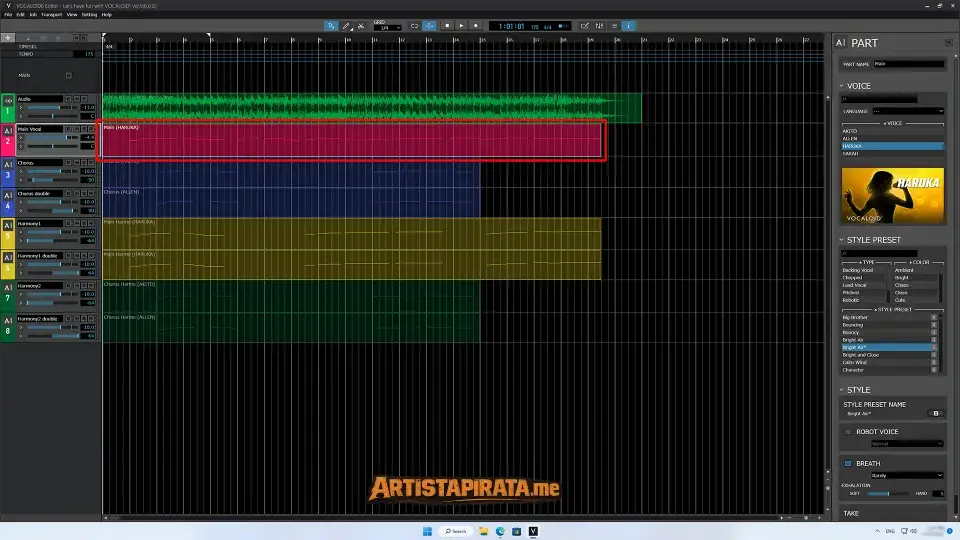960x540 pixels.
Task: Toggle the MAIN track checkbox
Action: pos(69,76)
